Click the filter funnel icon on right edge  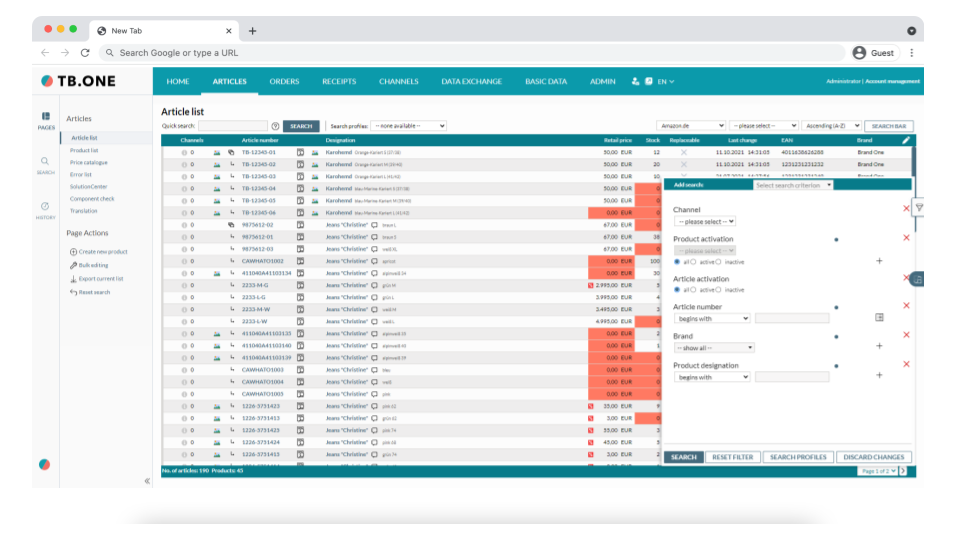[x=919, y=208]
